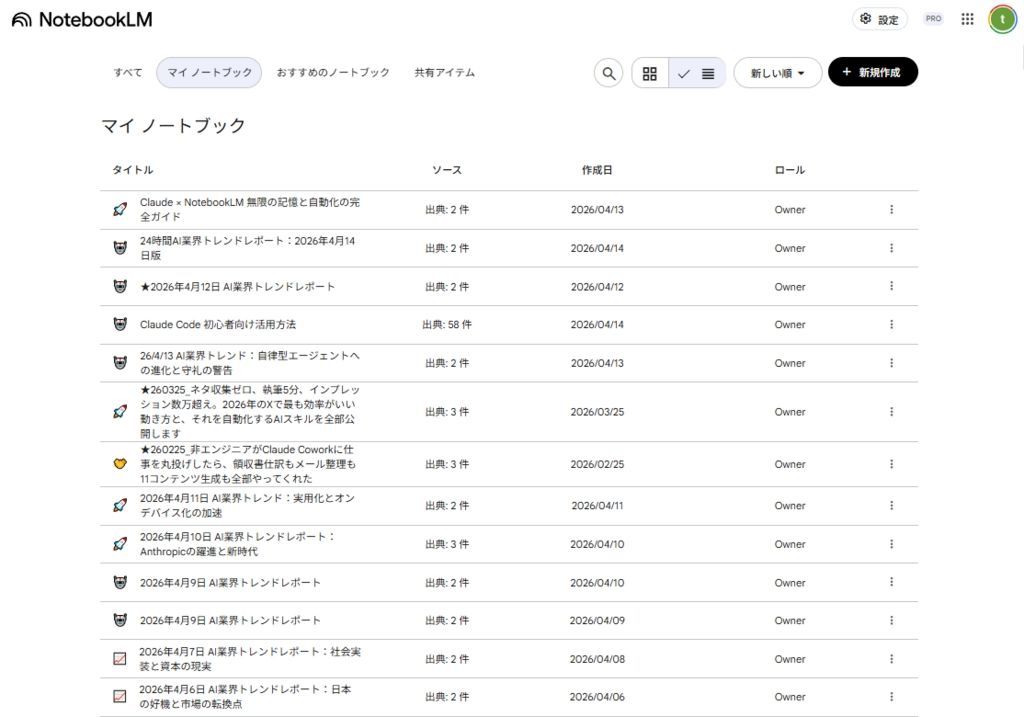Open Claude × NotebookLM 無限の記憶 notebook
The width and height of the screenshot is (1024, 717).
249,210
